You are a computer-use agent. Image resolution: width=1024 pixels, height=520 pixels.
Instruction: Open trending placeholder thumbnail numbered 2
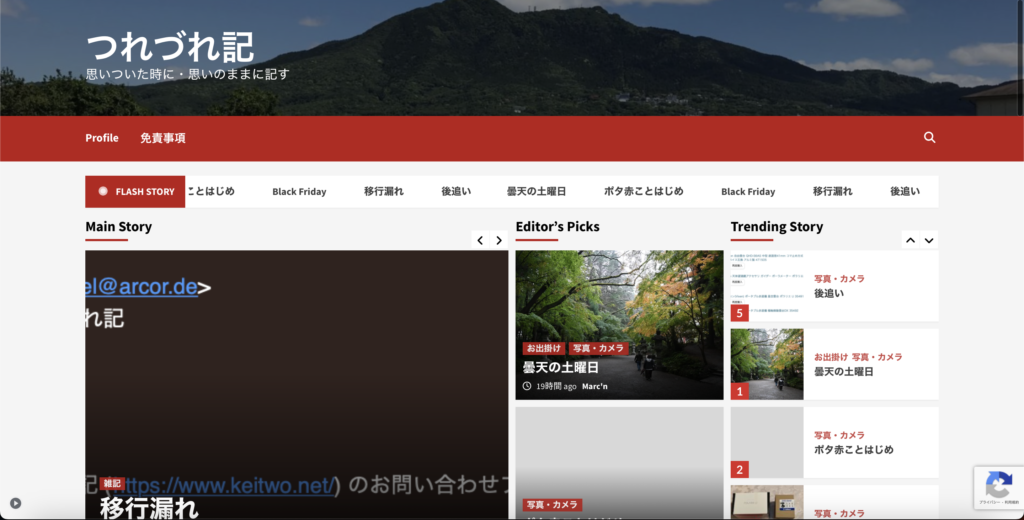767,442
